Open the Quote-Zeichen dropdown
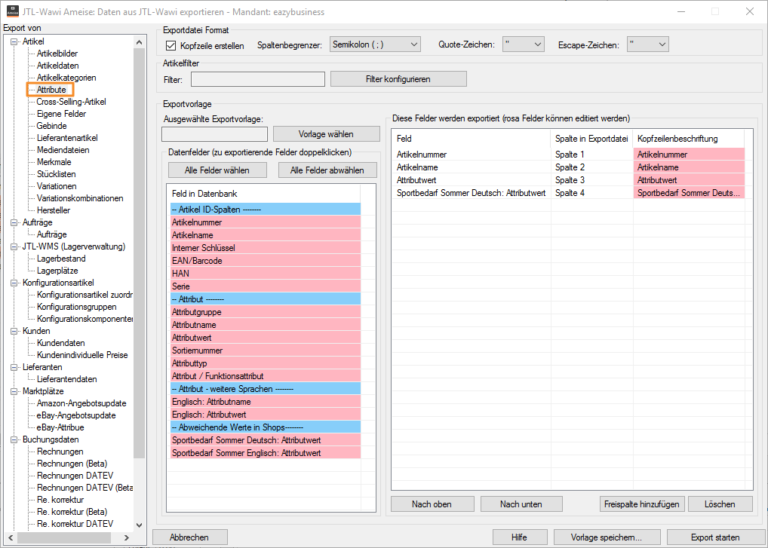Screen dimensions: 768x548 pos(524,45)
